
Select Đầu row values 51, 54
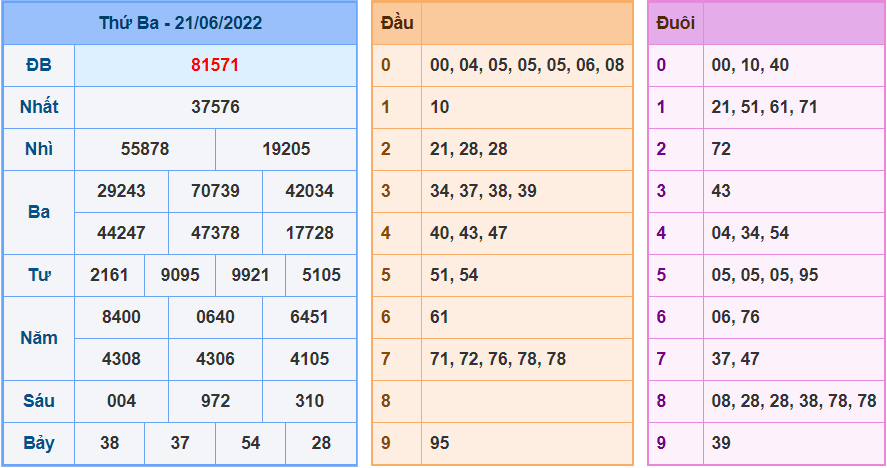tap(454, 275)
